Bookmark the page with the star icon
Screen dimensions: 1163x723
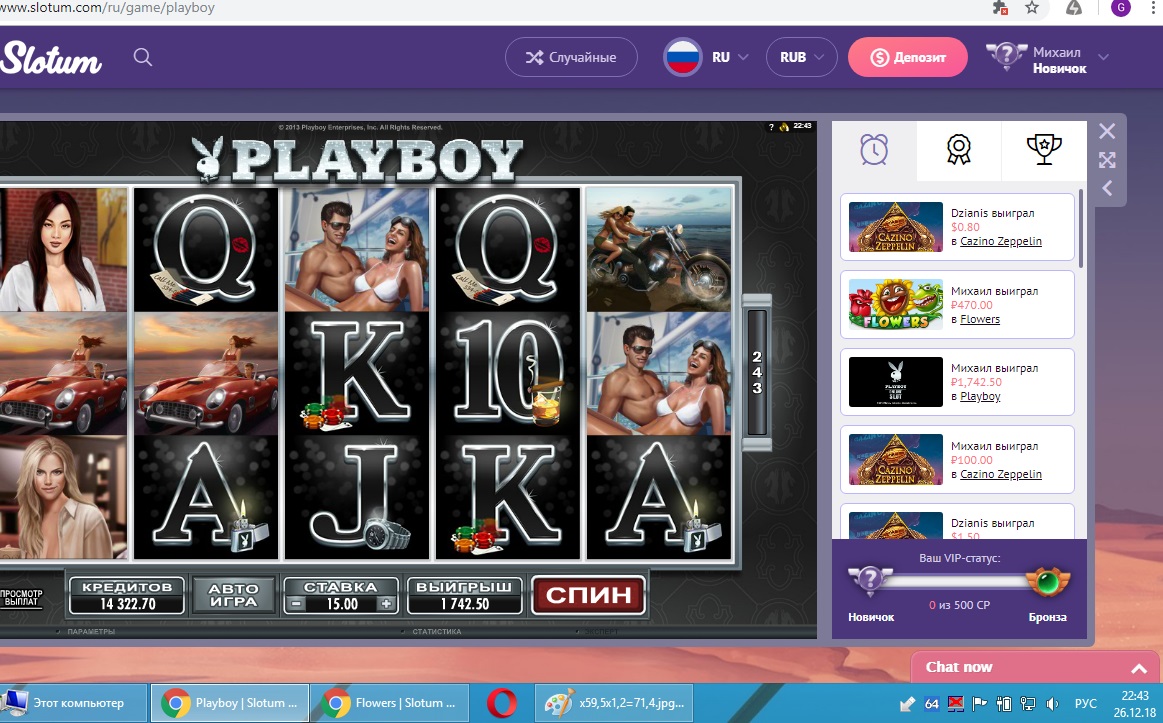pyautogui.click(x=1032, y=8)
